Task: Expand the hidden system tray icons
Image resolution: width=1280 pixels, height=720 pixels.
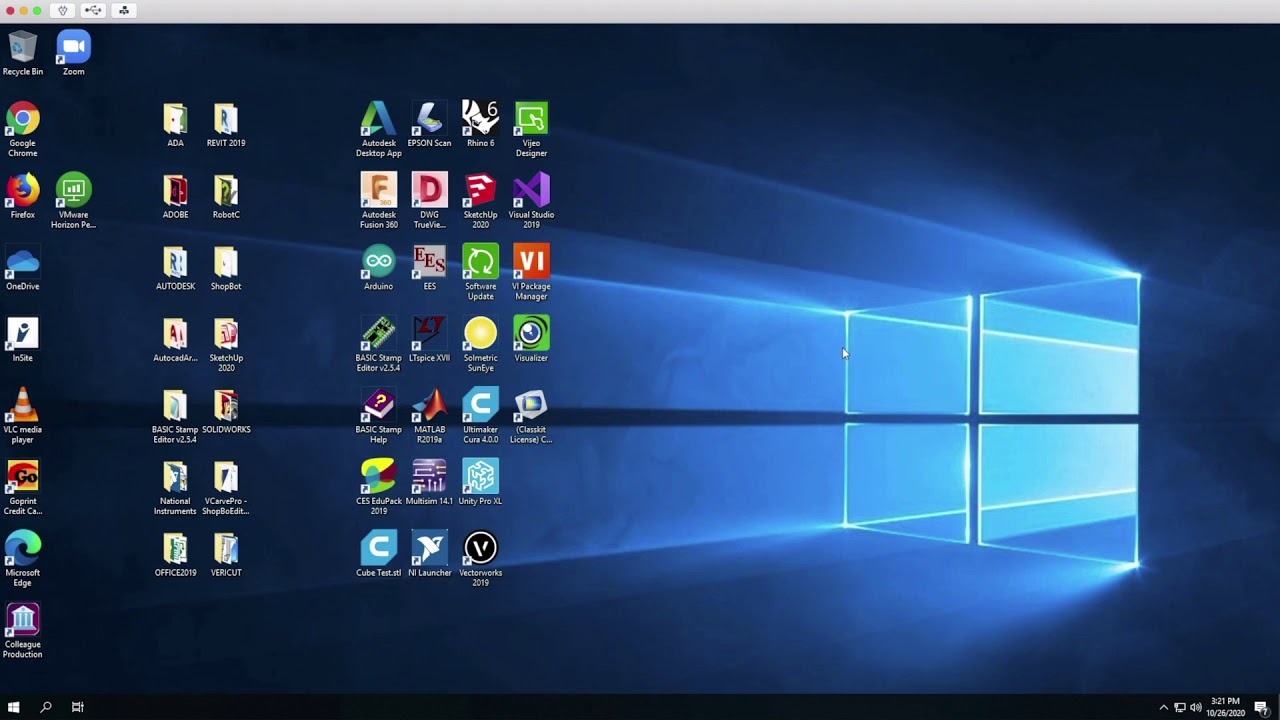Action: point(1163,707)
